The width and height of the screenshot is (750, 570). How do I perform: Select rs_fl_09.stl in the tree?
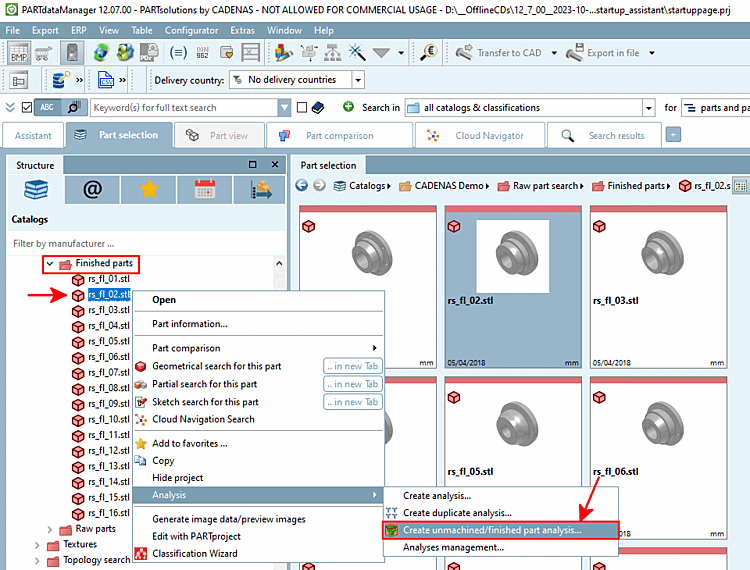point(109,404)
